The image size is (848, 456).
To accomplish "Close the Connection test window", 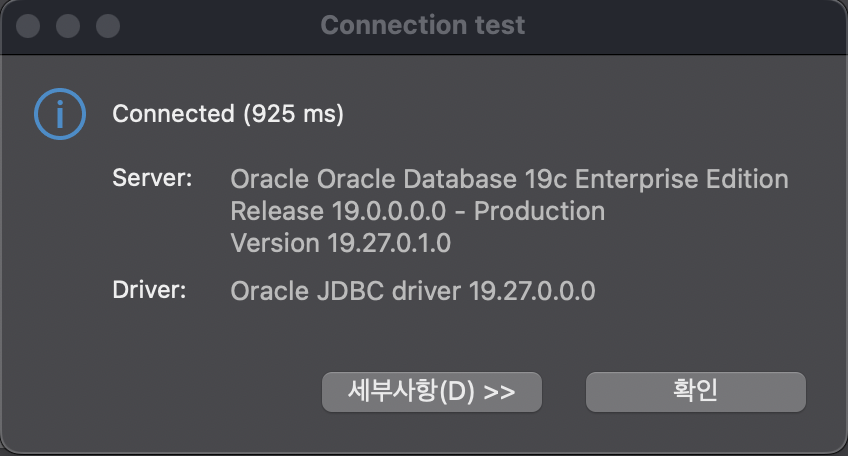I will pos(28,26).
